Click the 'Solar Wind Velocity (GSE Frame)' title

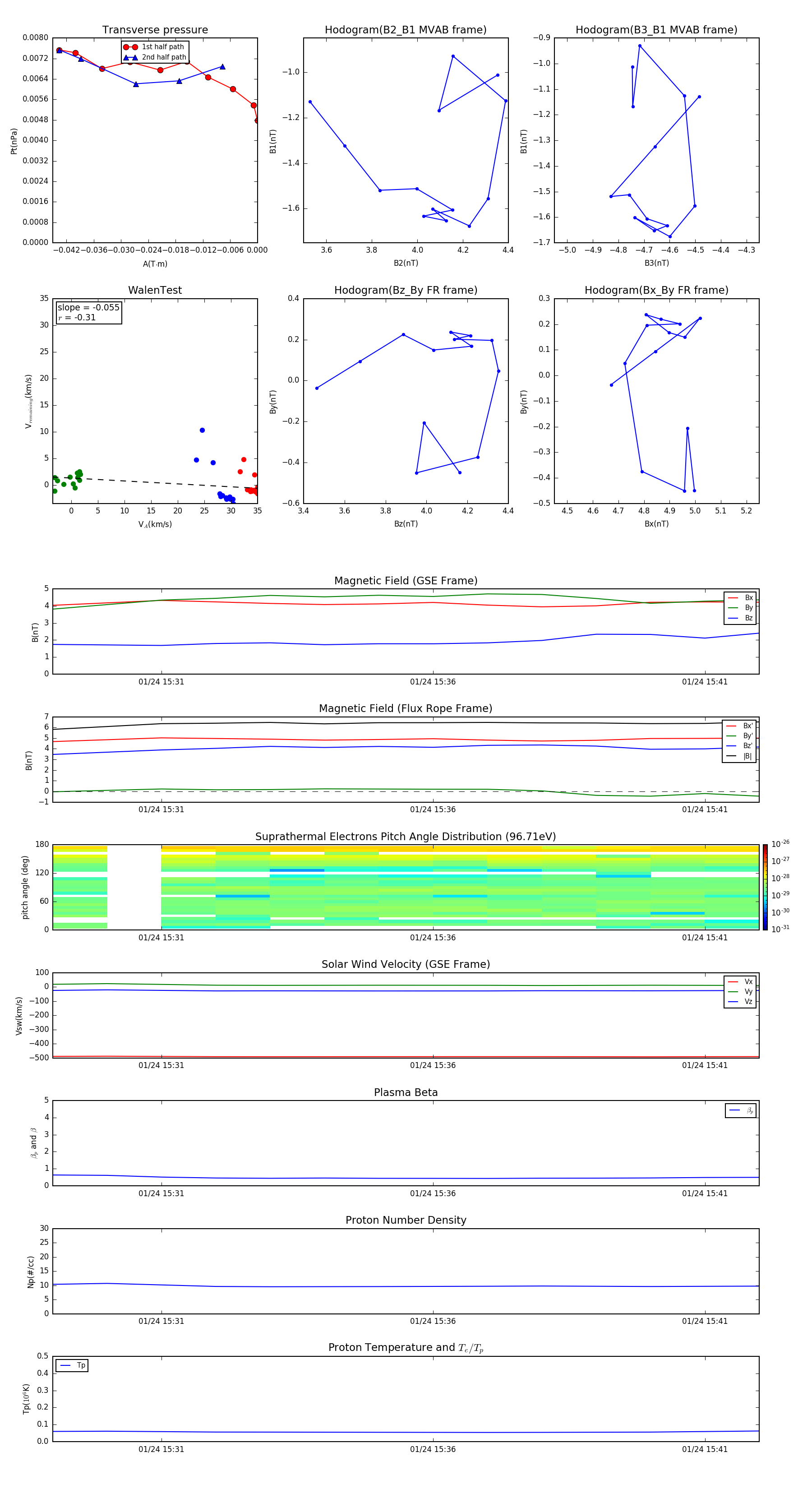click(406, 965)
